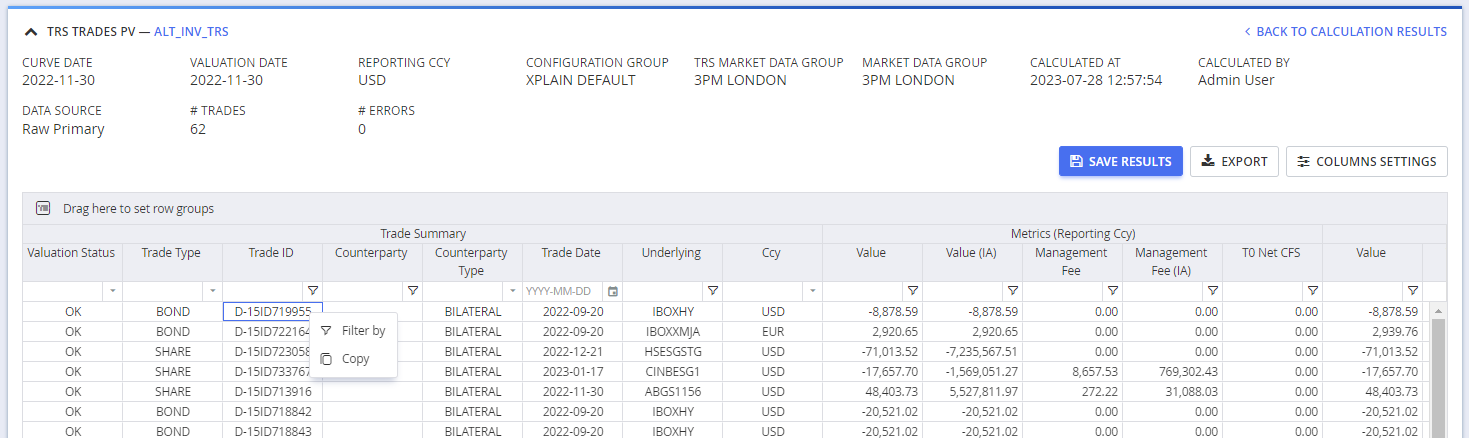Choose 'Filter by' in the context menu
Viewport: 1469px width, 438px height.
pos(362,331)
